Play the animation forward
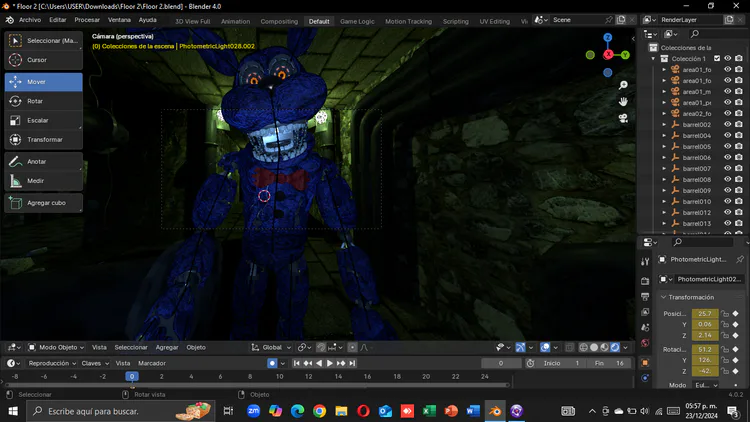Screen dimensions: 750x422 (x=330, y=363)
